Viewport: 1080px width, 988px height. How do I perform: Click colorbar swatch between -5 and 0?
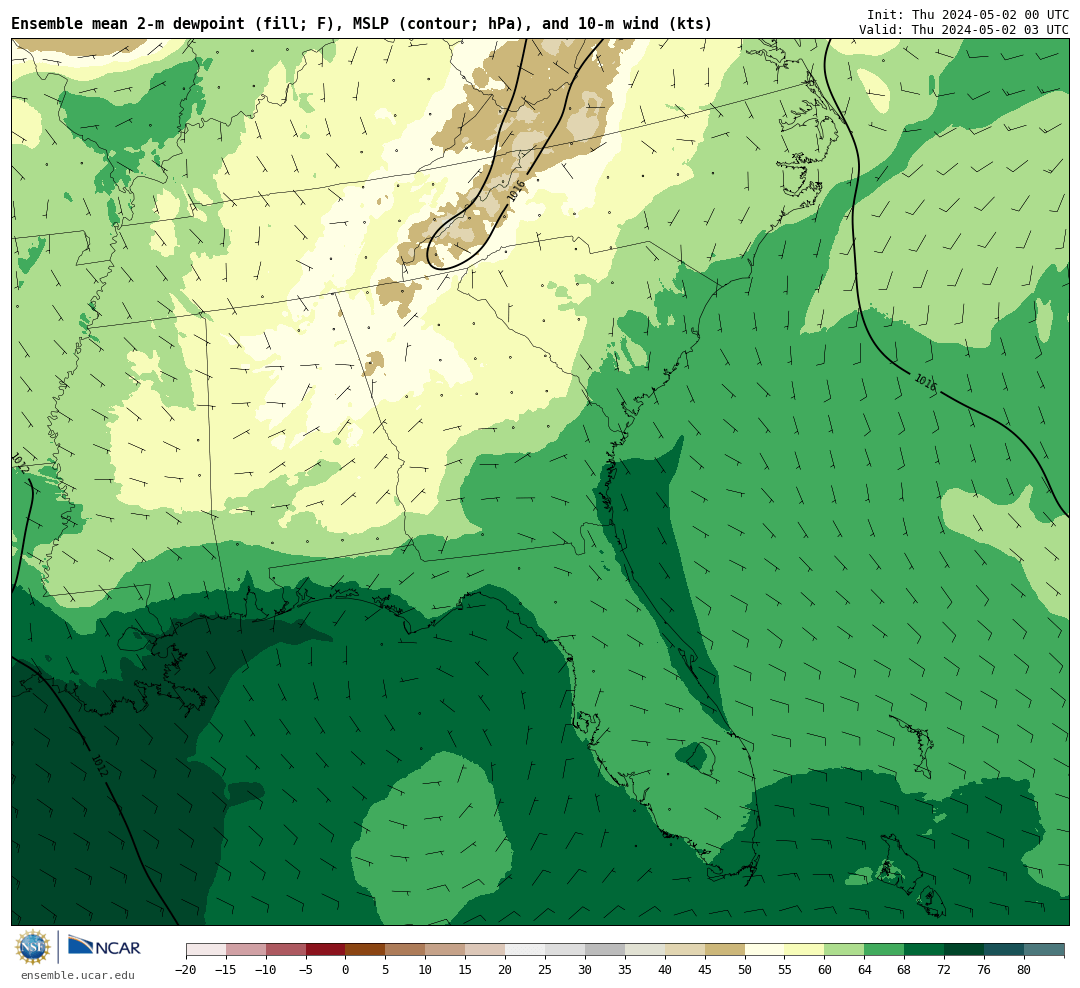(326, 950)
